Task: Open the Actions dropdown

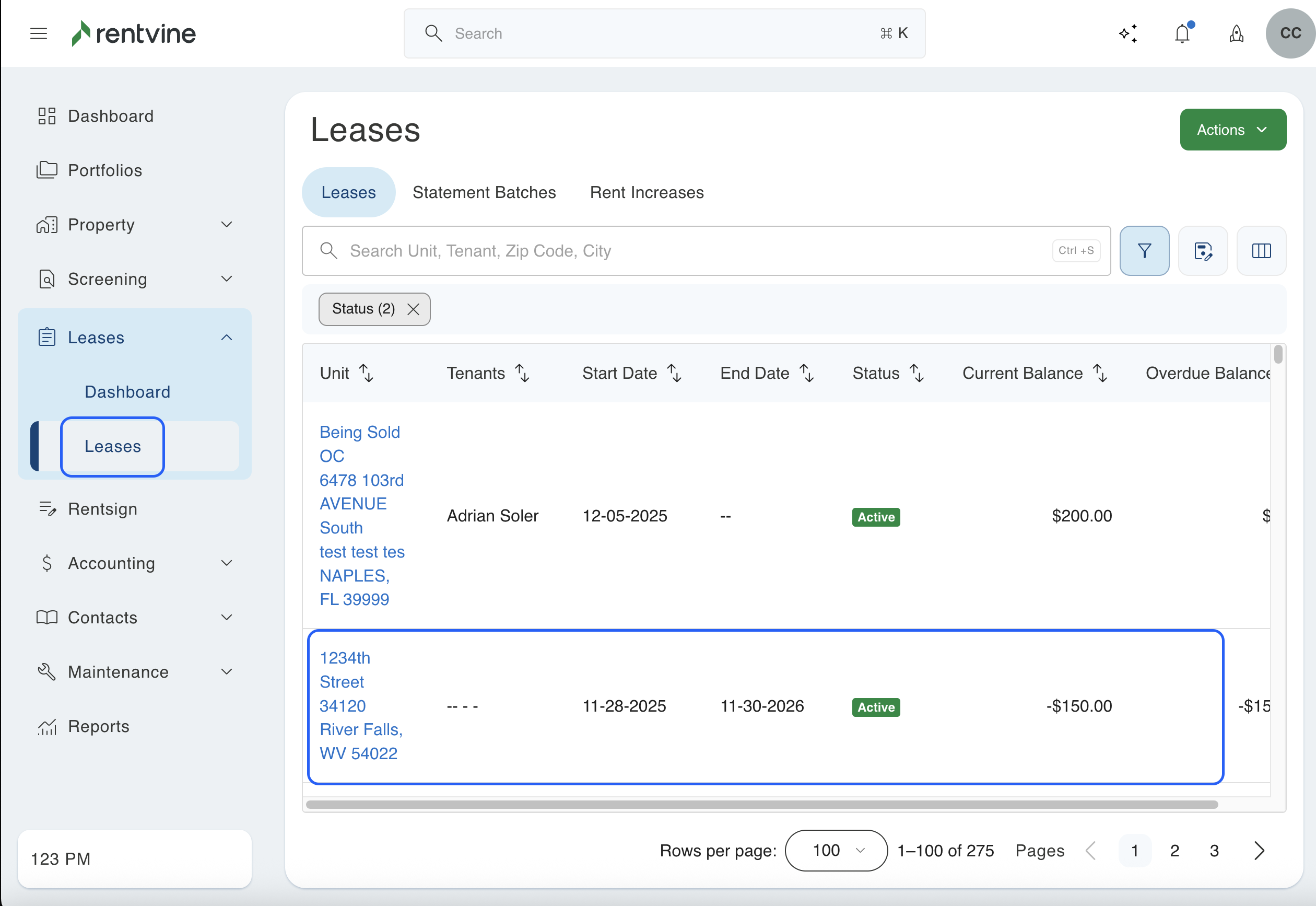Action: coord(1232,130)
